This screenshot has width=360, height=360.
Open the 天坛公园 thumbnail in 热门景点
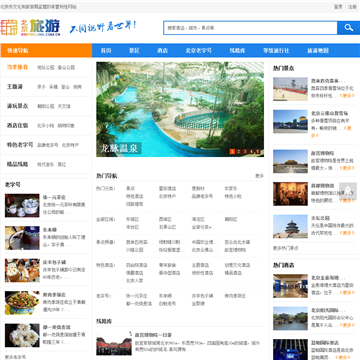pos(290,226)
